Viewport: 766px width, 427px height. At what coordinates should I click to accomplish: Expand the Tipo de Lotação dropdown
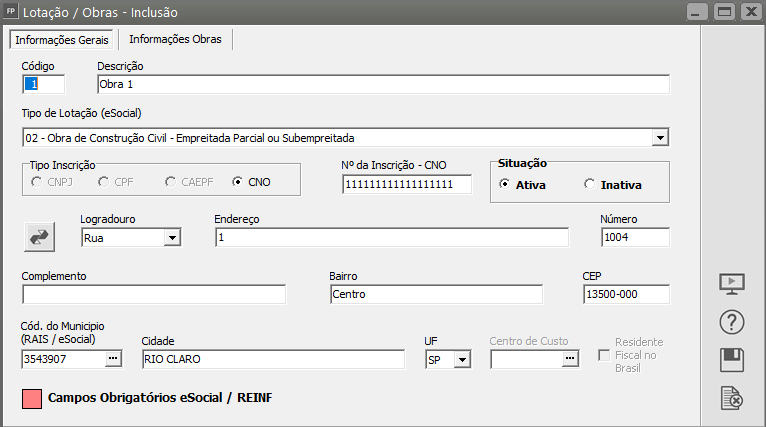coord(660,137)
